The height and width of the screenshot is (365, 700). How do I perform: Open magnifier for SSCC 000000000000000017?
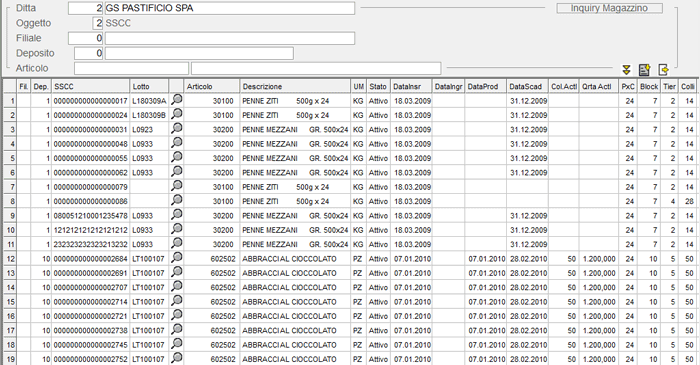[x=177, y=100]
